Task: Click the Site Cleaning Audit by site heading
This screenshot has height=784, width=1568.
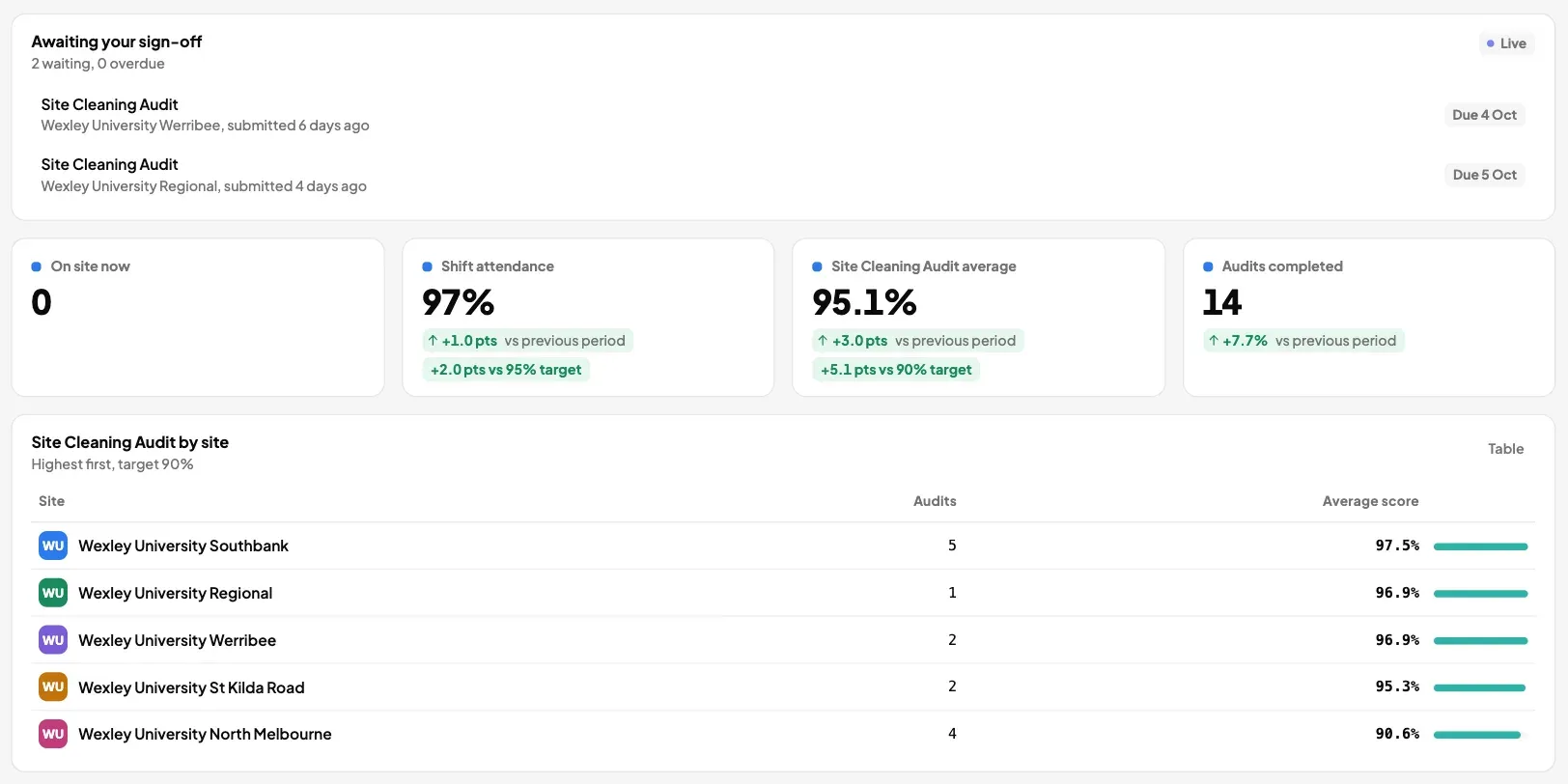Action: pyautogui.click(x=130, y=442)
